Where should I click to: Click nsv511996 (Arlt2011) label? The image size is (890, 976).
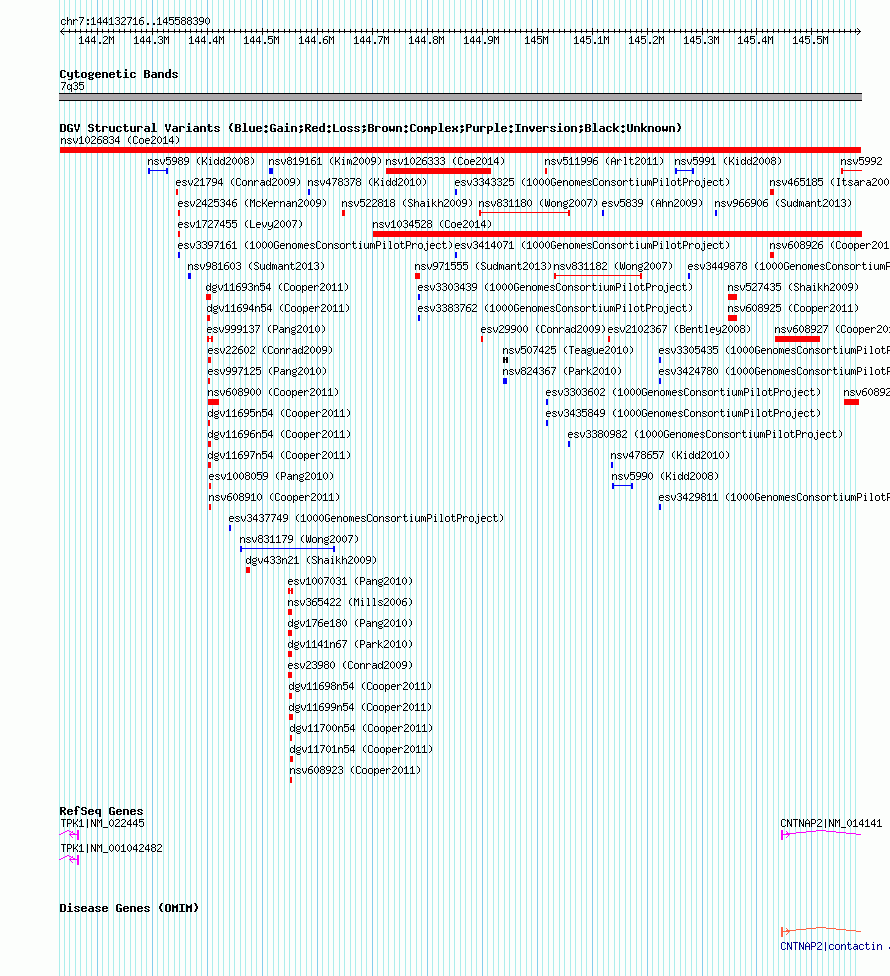coord(604,161)
